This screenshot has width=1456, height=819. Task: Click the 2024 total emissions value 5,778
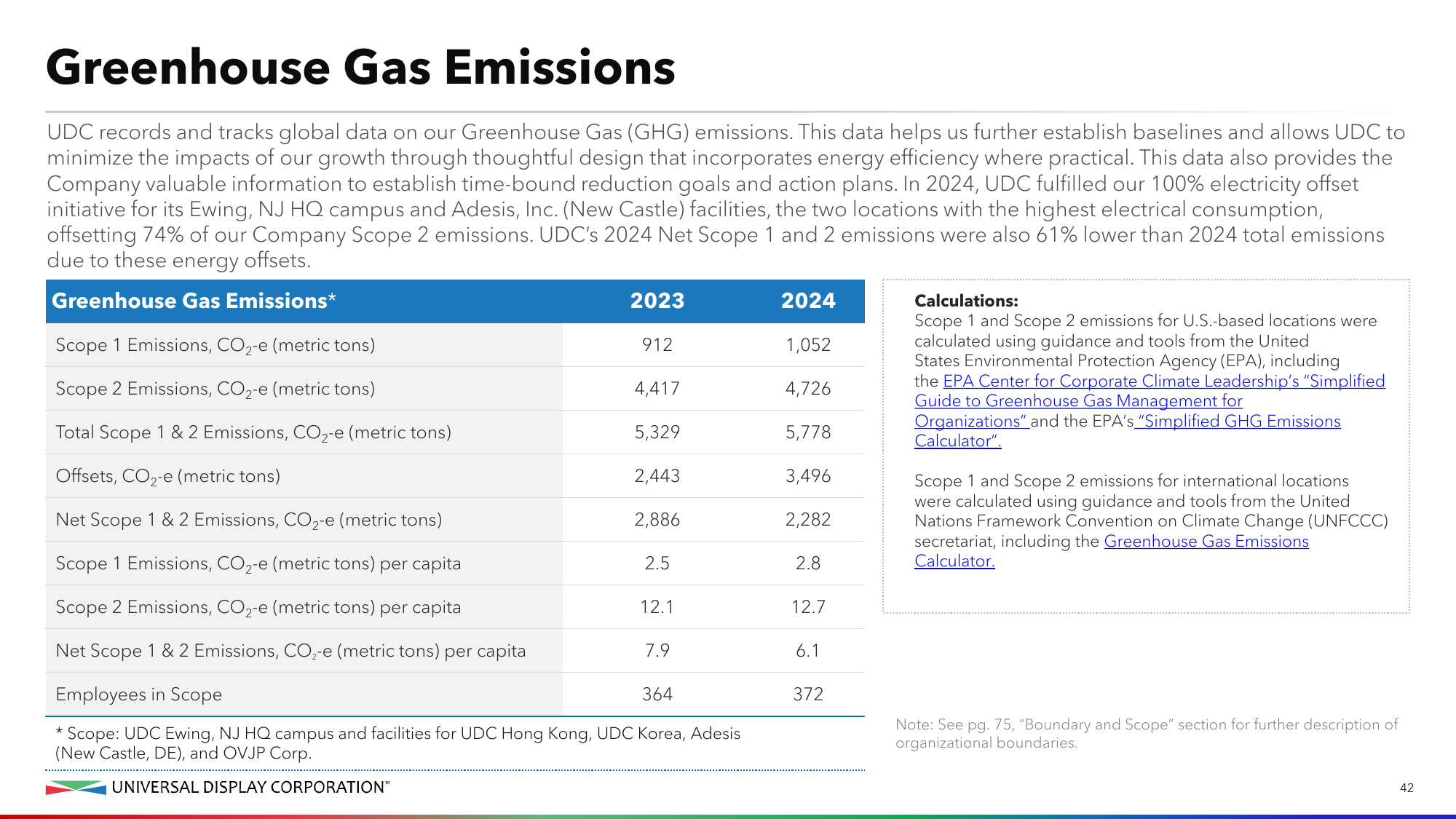click(808, 432)
